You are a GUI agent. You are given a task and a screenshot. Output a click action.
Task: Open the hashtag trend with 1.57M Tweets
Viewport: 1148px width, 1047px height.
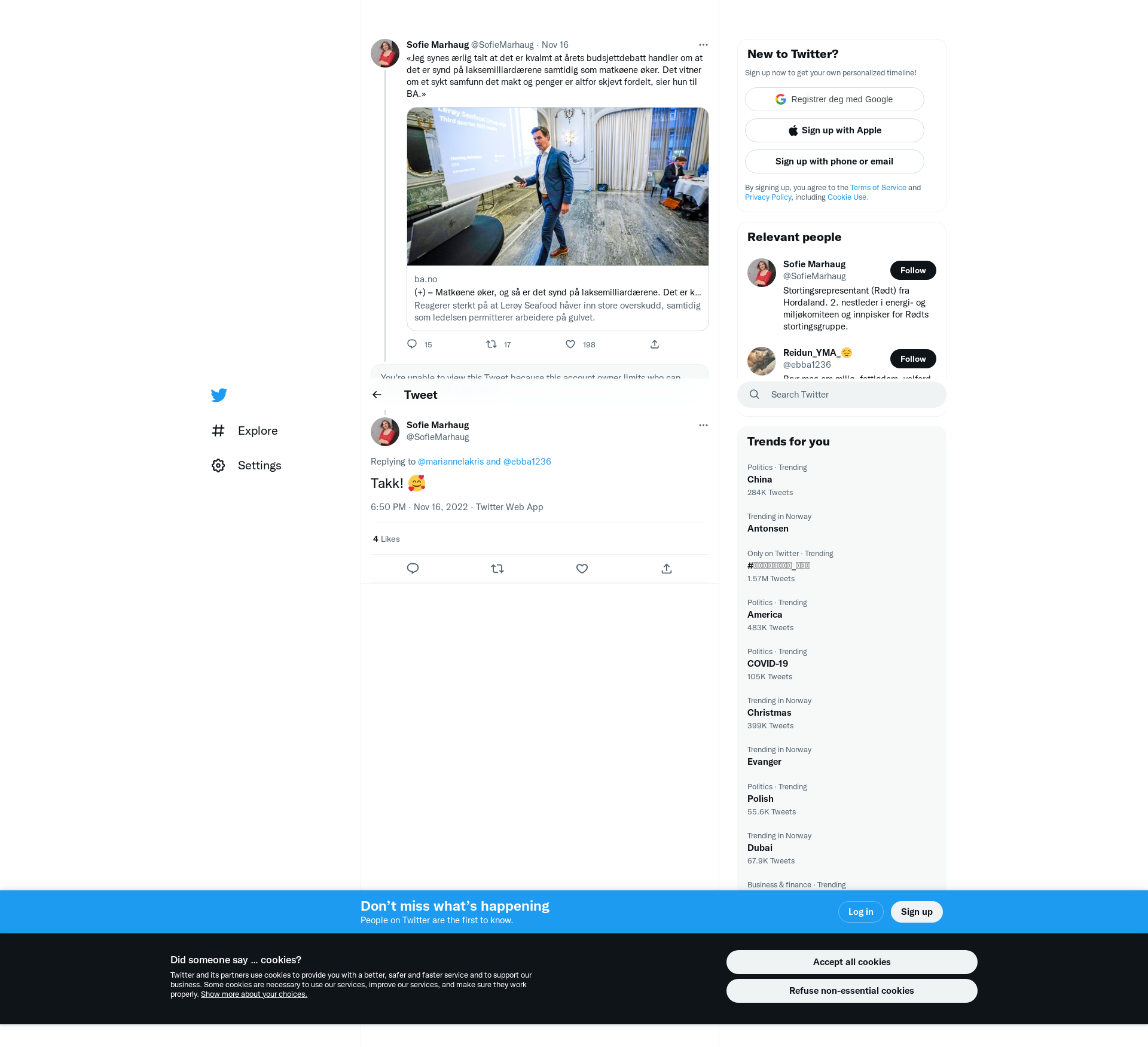[x=842, y=566]
